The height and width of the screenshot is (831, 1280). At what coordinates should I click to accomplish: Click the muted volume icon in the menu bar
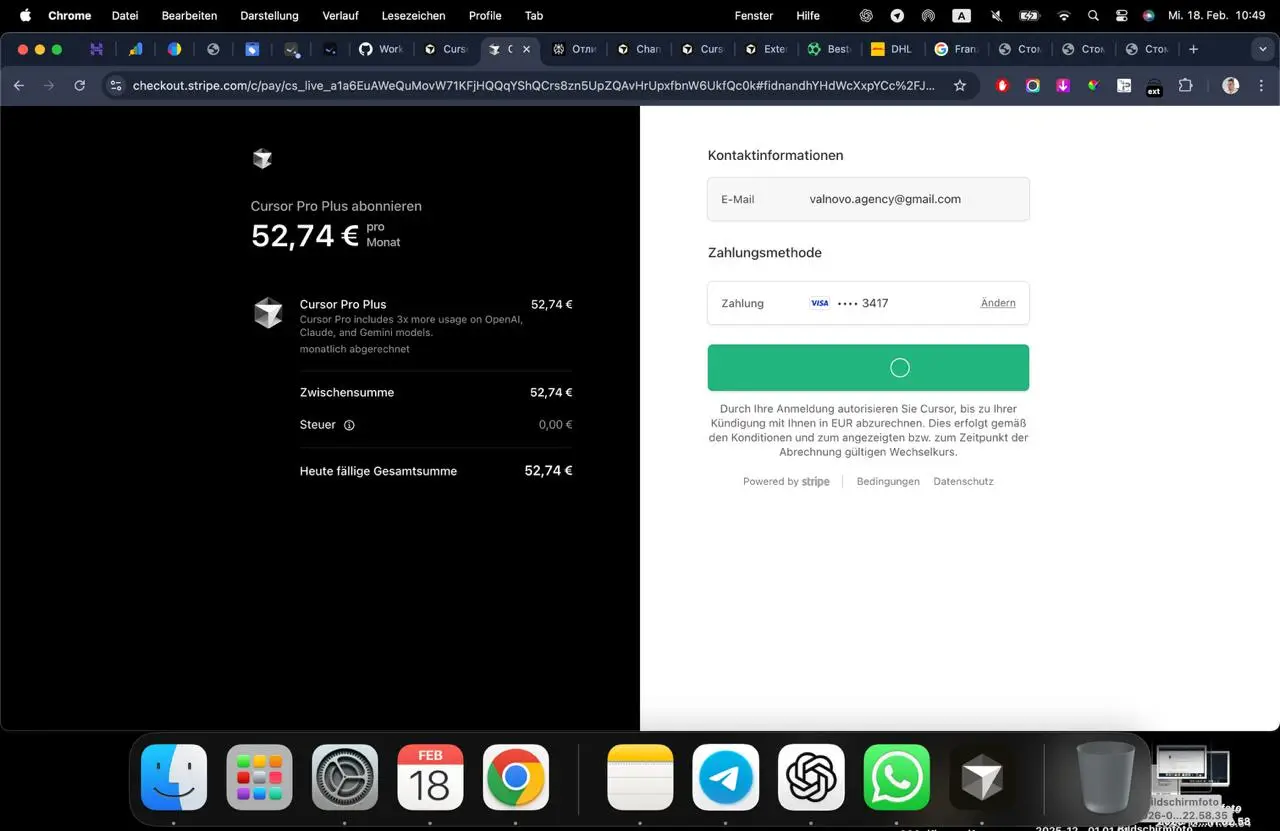995,15
